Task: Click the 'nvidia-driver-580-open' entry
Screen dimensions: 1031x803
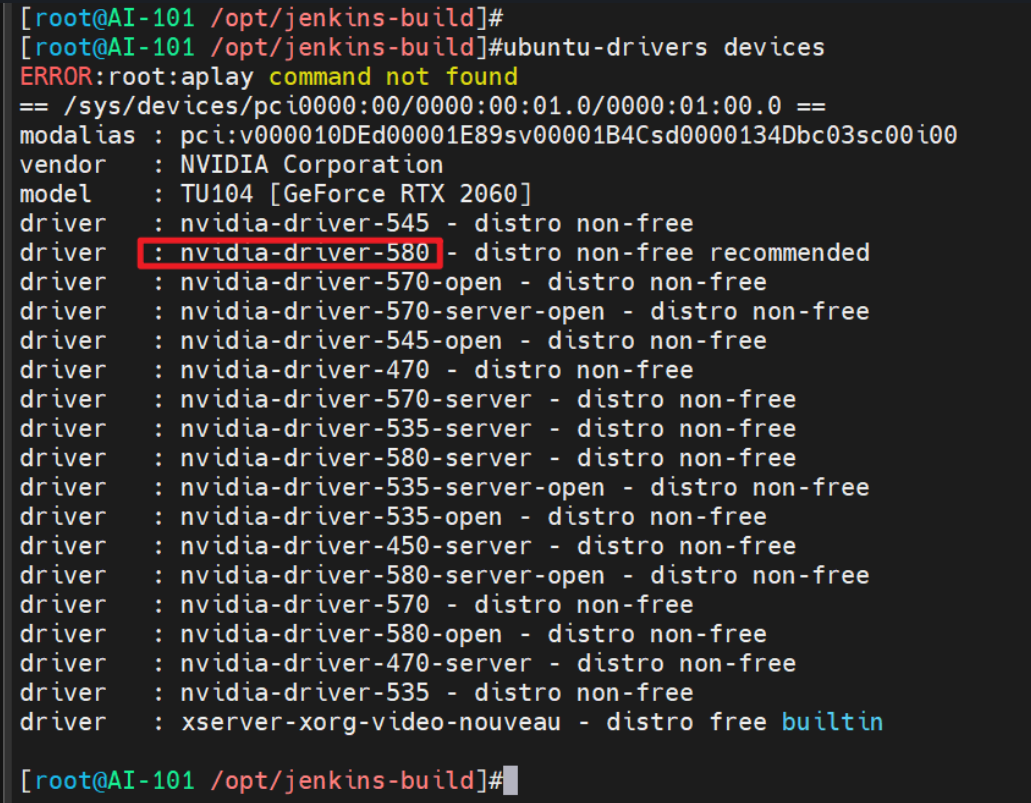Action: pos(341,634)
